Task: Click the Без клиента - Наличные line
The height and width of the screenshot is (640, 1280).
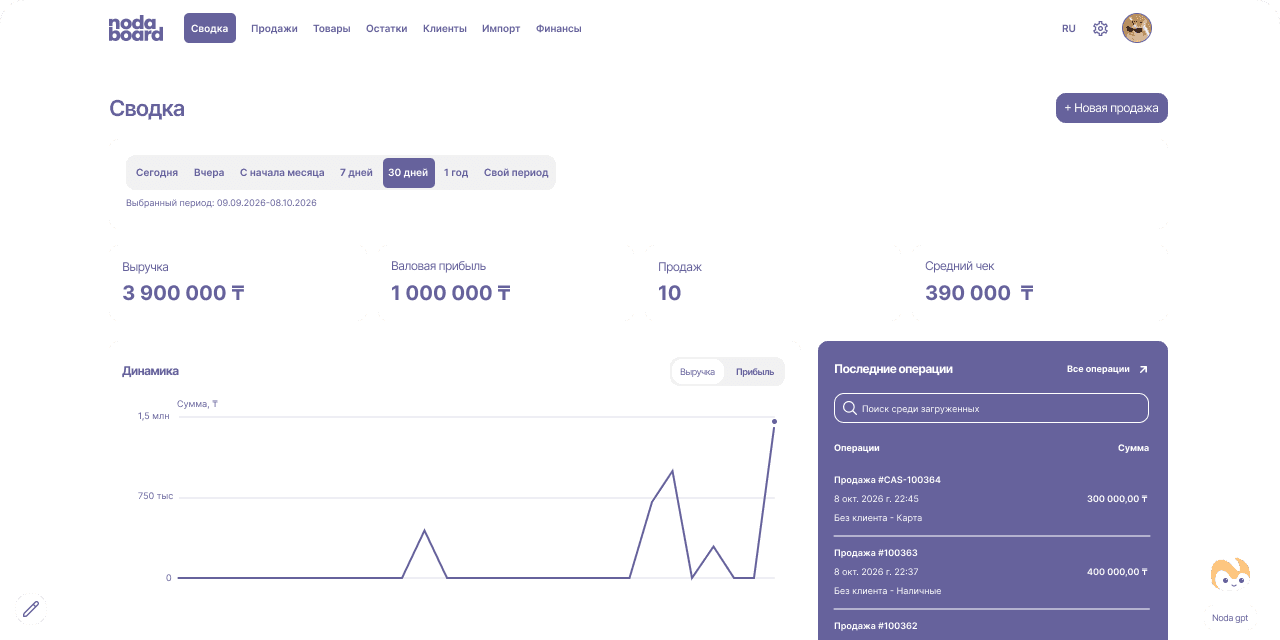Action: point(887,591)
